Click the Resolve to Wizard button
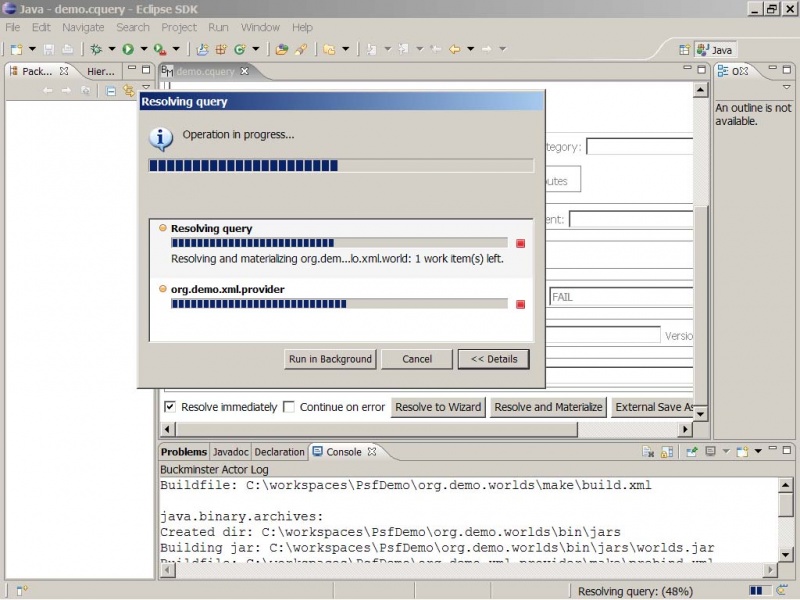Viewport: 800px width, 600px height. (438, 407)
